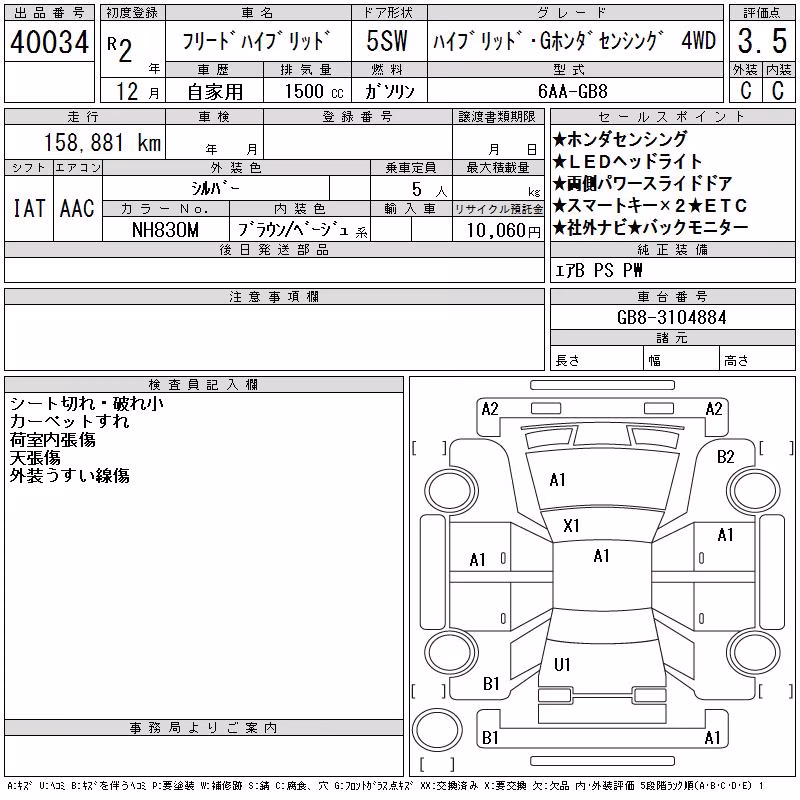Select the A2 marker at top-left bumper

tap(490, 409)
